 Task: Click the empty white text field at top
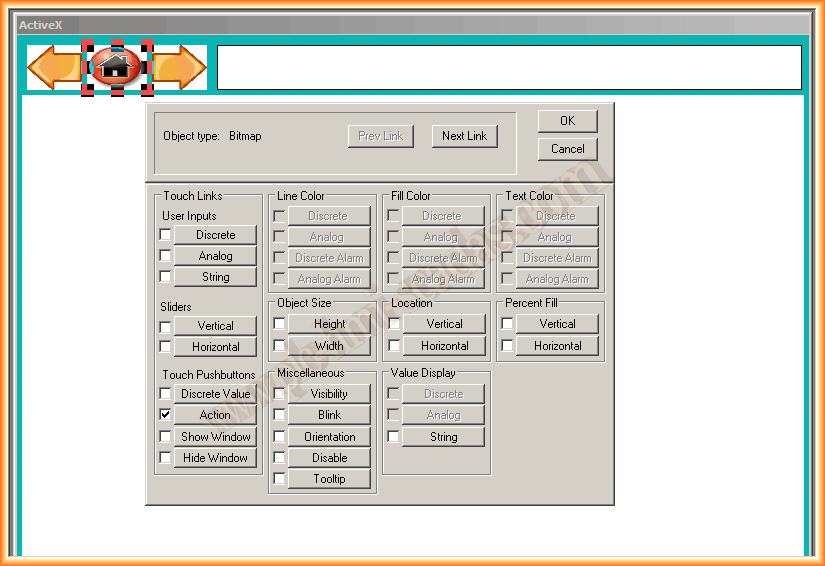[x=509, y=68]
